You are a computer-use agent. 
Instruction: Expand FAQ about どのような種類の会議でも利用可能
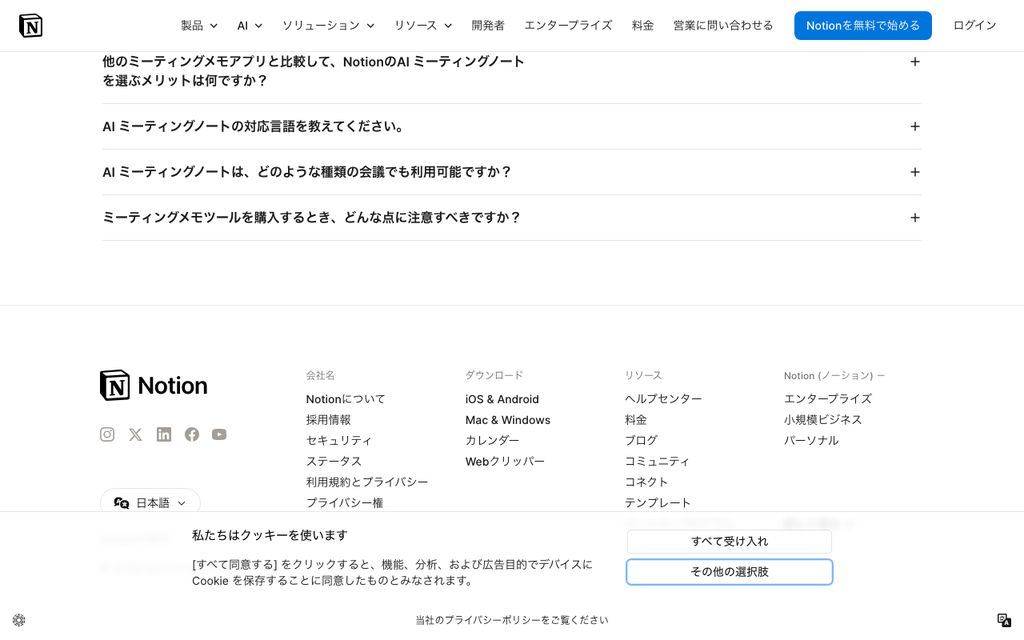[x=511, y=172]
